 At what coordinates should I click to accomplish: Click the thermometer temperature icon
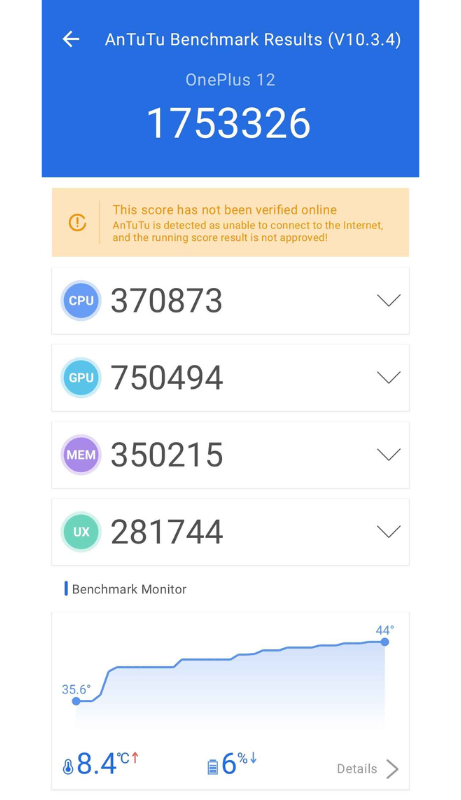click(x=68, y=767)
